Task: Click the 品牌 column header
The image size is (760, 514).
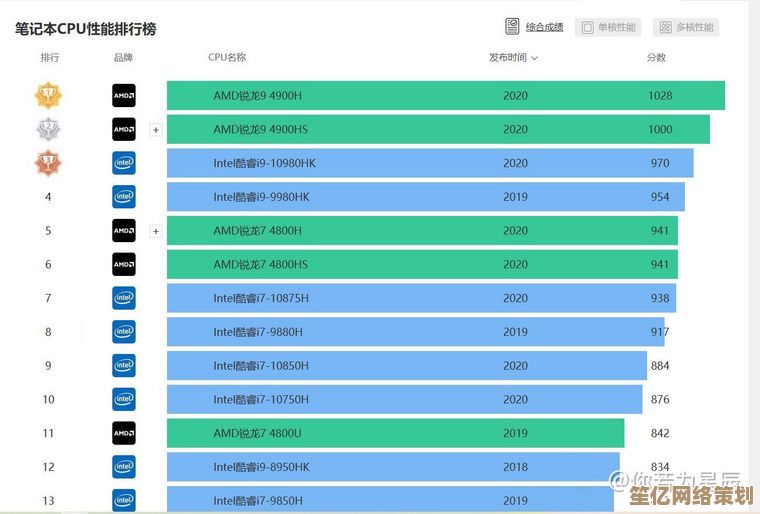Action: (123, 57)
